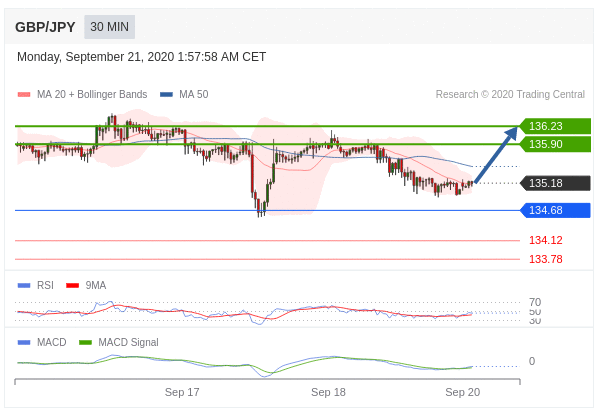Select the chart timestamp 'Monday, September 21, 2020'
Screen dimensions: 601x417
coord(95,57)
